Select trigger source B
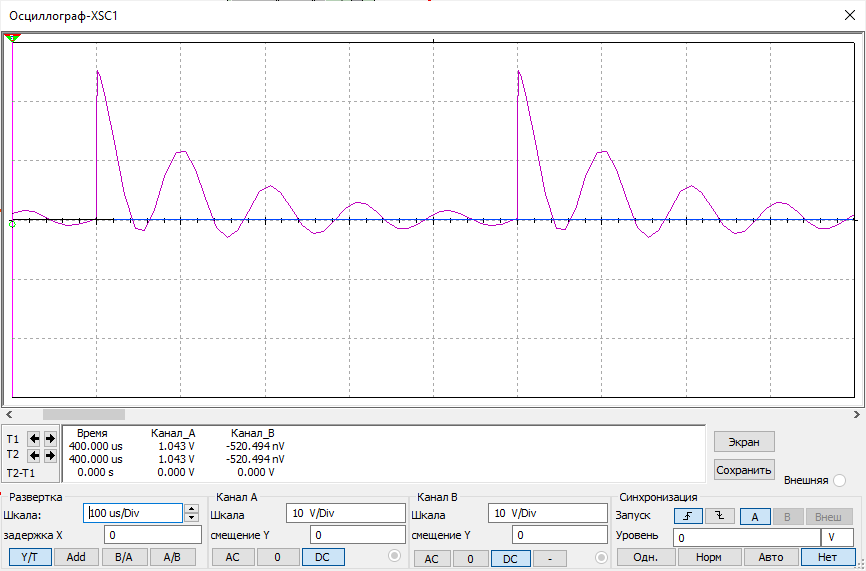The width and height of the screenshot is (866, 571). [x=787, y=517]
